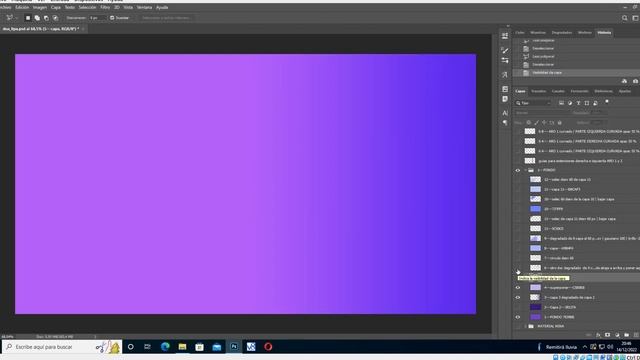The width and height of the screenshot is (640, 360).
Task: Click the dark purple 'Capa 2' layer thumbnail
Action: pyautogui.click(x=535, y=307)
